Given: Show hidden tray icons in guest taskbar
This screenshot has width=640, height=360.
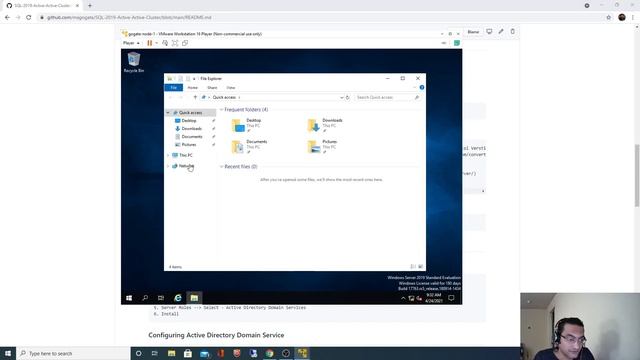Looking at the screenshot, I should coord(403,298).
